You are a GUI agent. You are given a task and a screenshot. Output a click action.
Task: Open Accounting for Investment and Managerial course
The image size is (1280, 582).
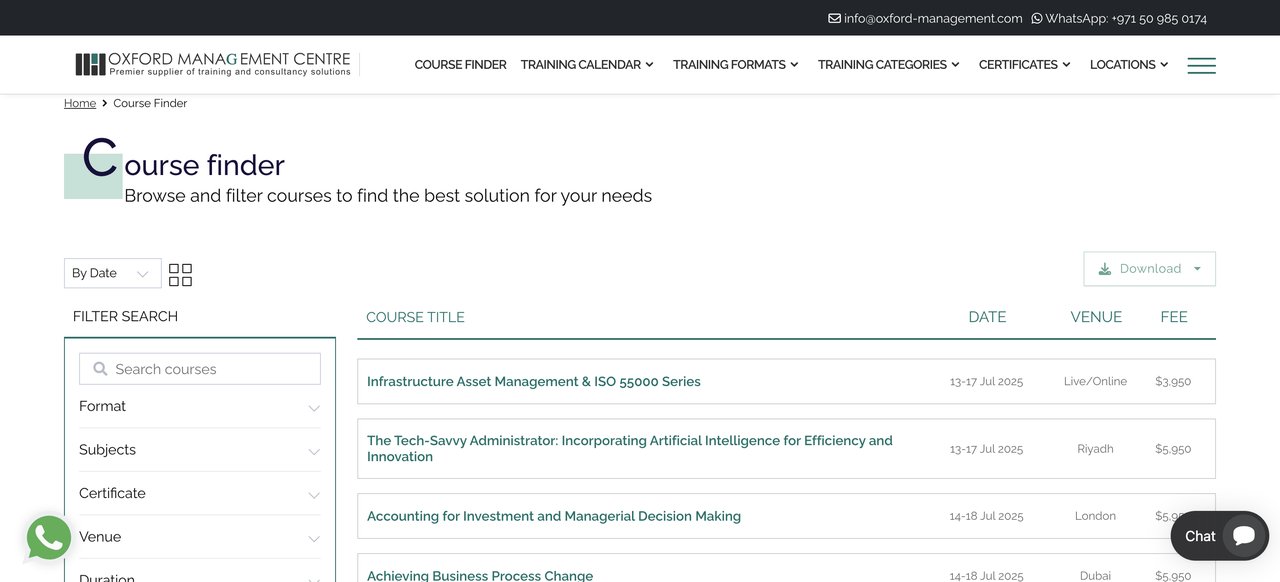[x=554, y=517]
